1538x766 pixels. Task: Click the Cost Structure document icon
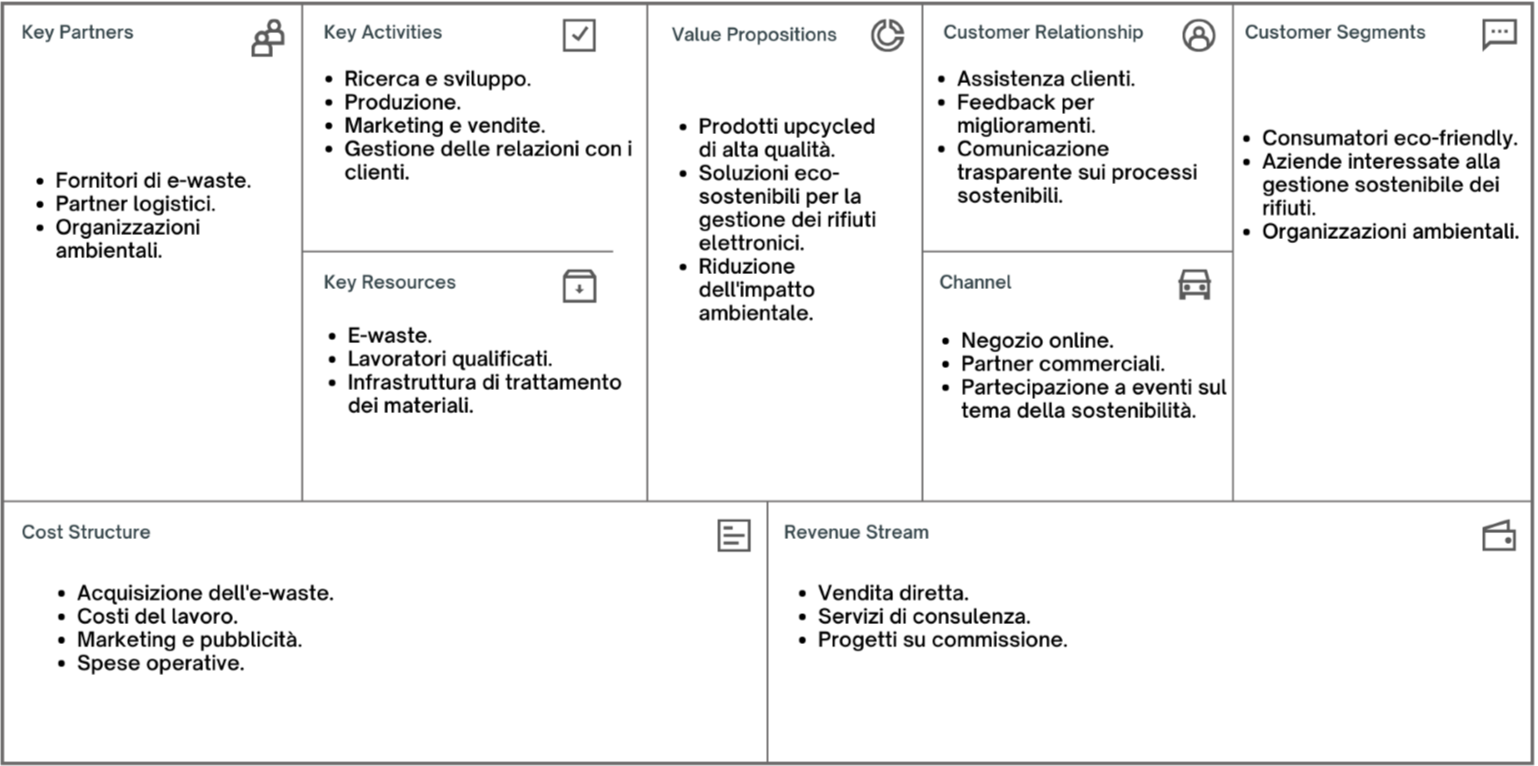(x=734, y=535)
